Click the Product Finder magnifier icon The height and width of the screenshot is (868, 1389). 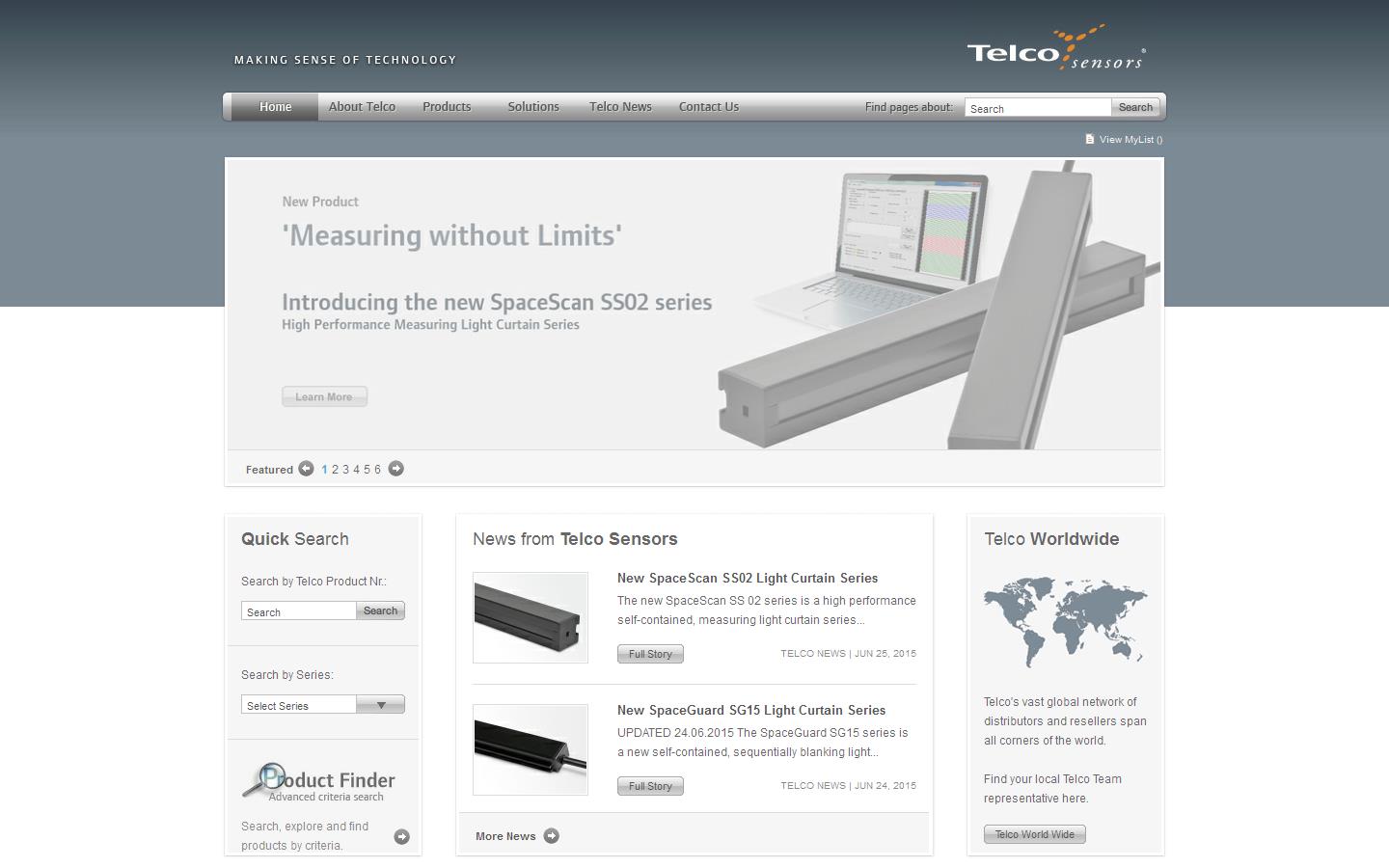262,779
